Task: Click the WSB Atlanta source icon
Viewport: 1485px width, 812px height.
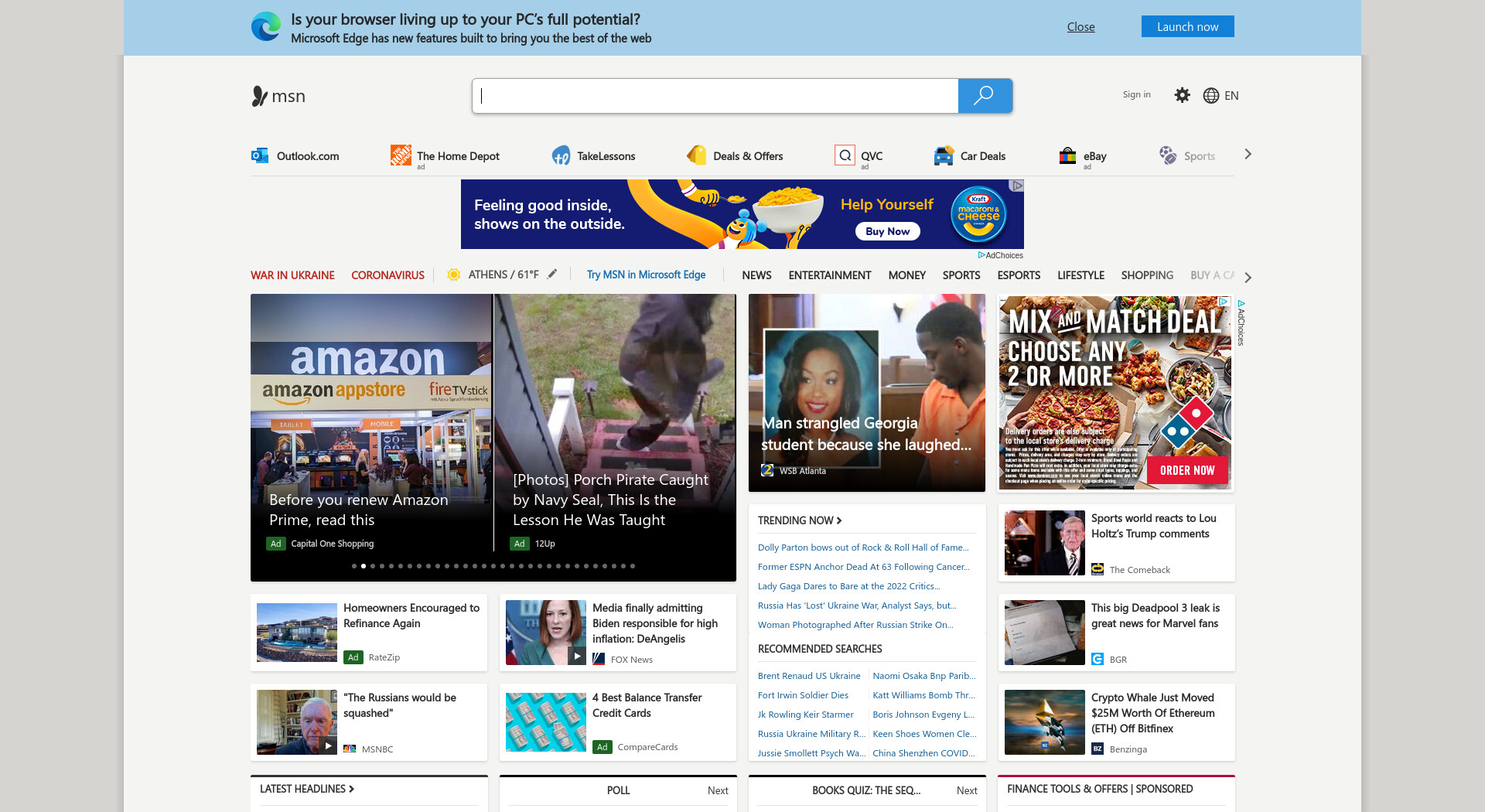Action: 767,470
